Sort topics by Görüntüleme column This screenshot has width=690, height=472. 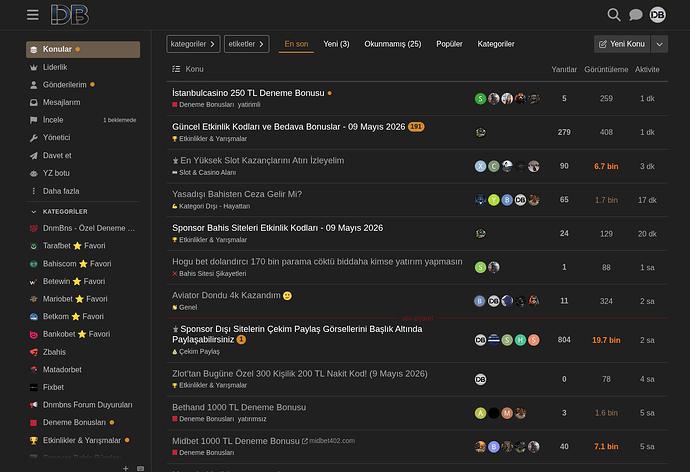(x=606, y=70)
